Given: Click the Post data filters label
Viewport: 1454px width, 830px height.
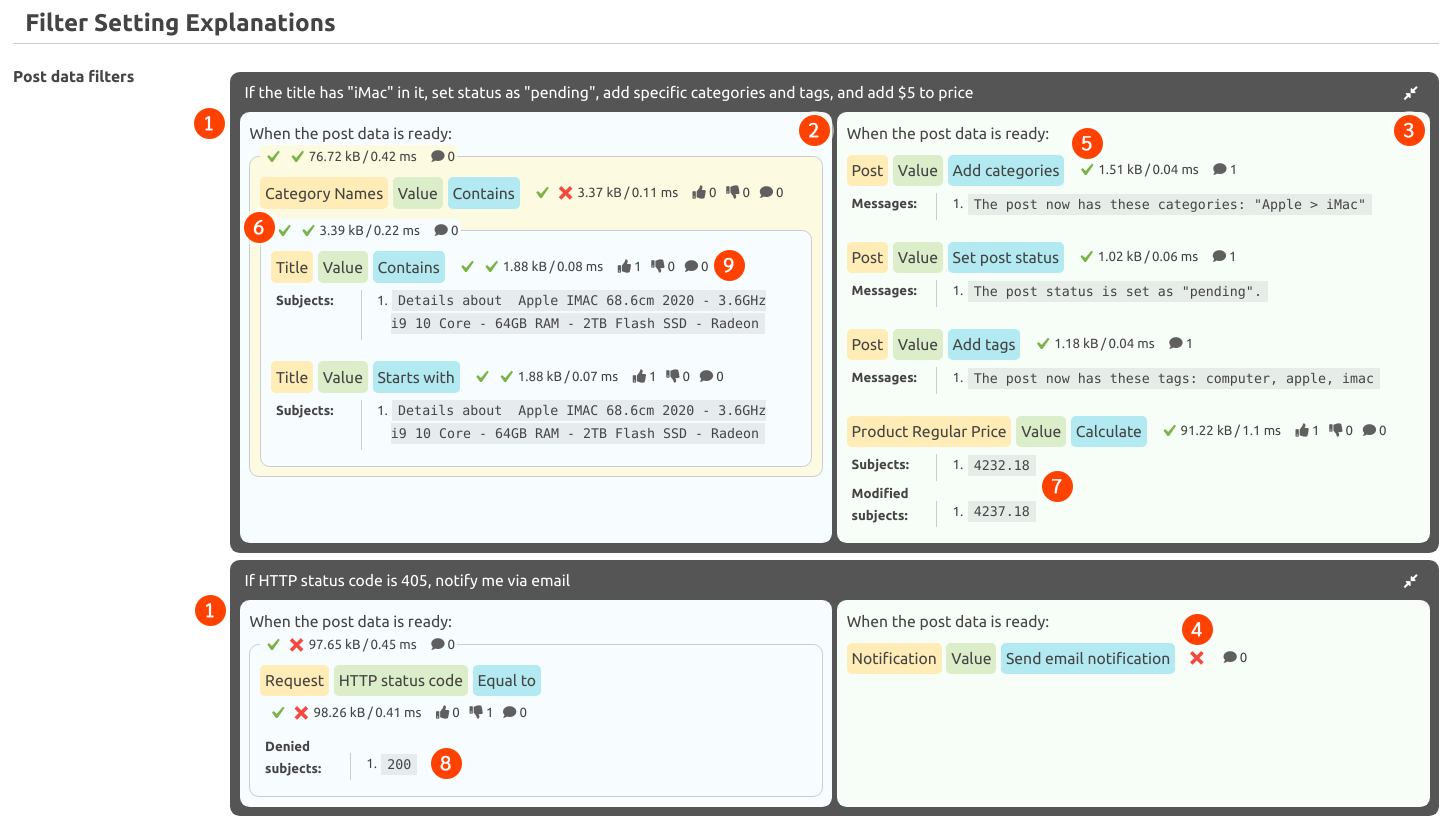Looking at the screenshot, I should [x=73, y=77].
